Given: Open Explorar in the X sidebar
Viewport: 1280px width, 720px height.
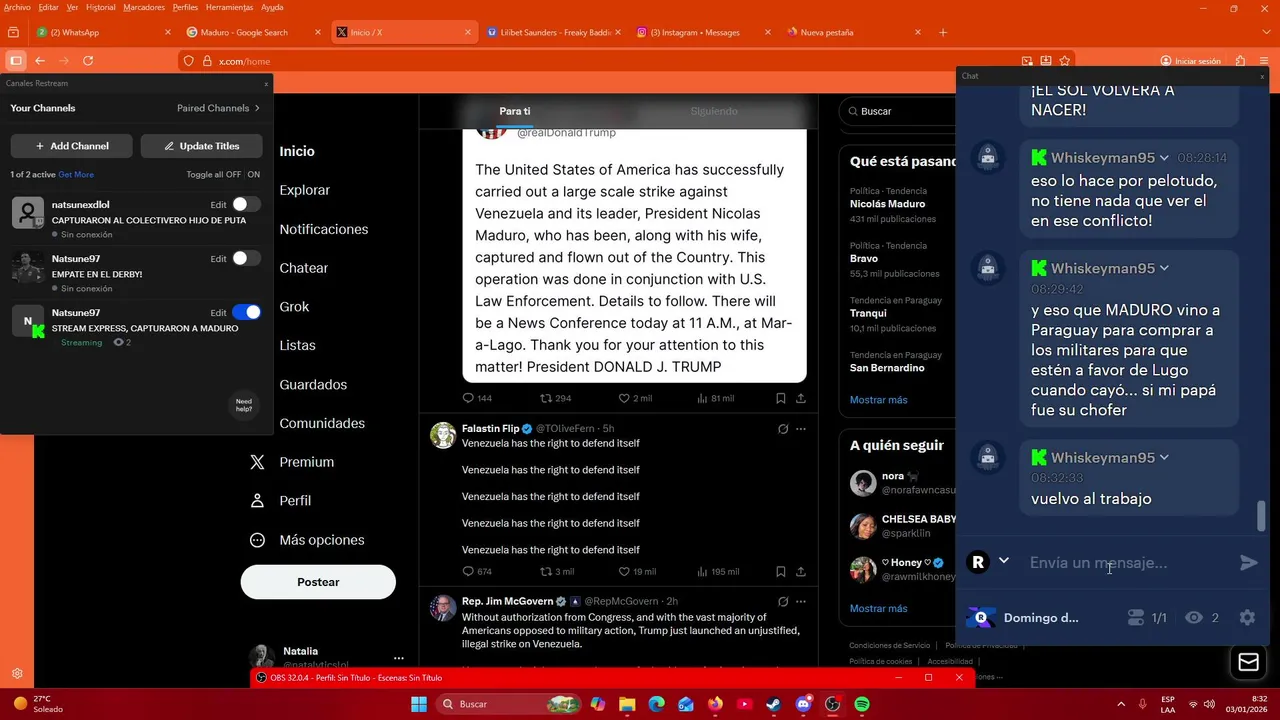Looking at the screenshot, I should [x=304, y=190].
